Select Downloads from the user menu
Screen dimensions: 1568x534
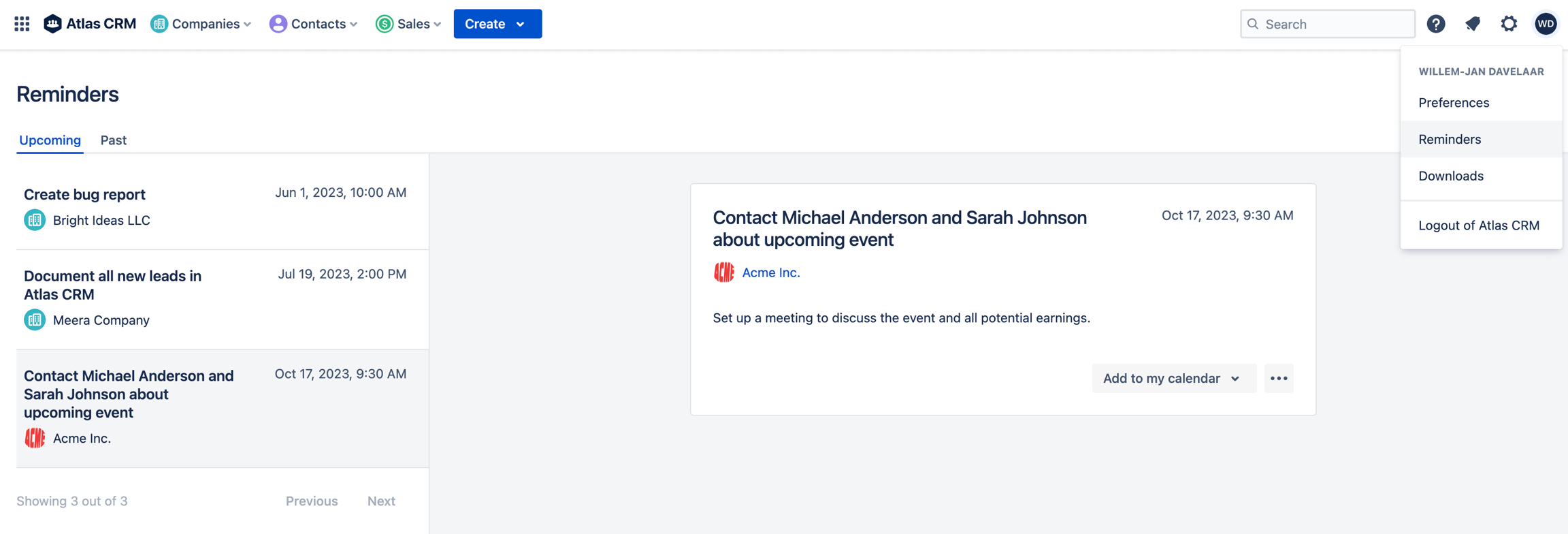pyautogui.click(x=1451, y=176)
